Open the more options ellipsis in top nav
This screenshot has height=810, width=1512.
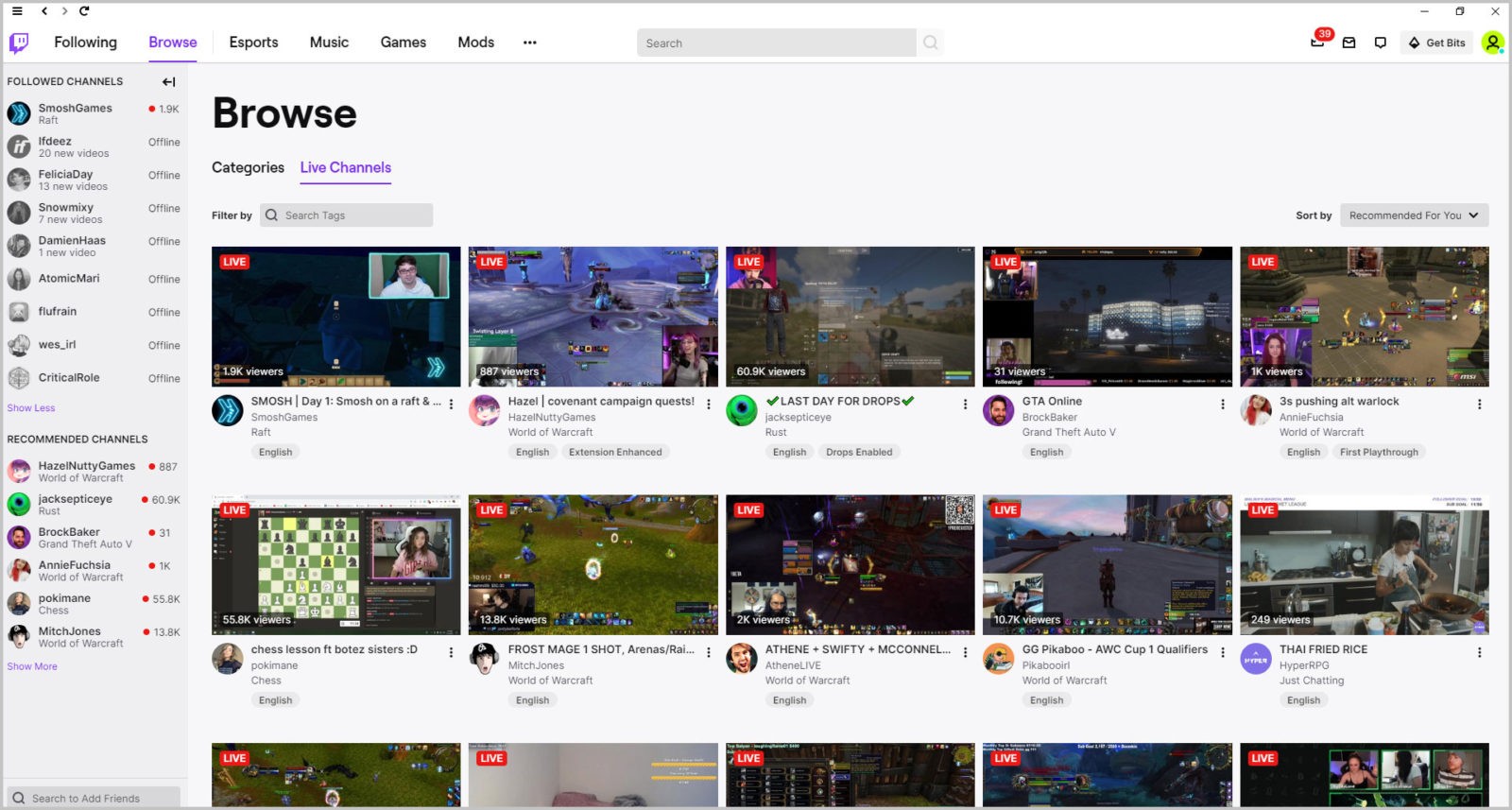coord(530,43)
